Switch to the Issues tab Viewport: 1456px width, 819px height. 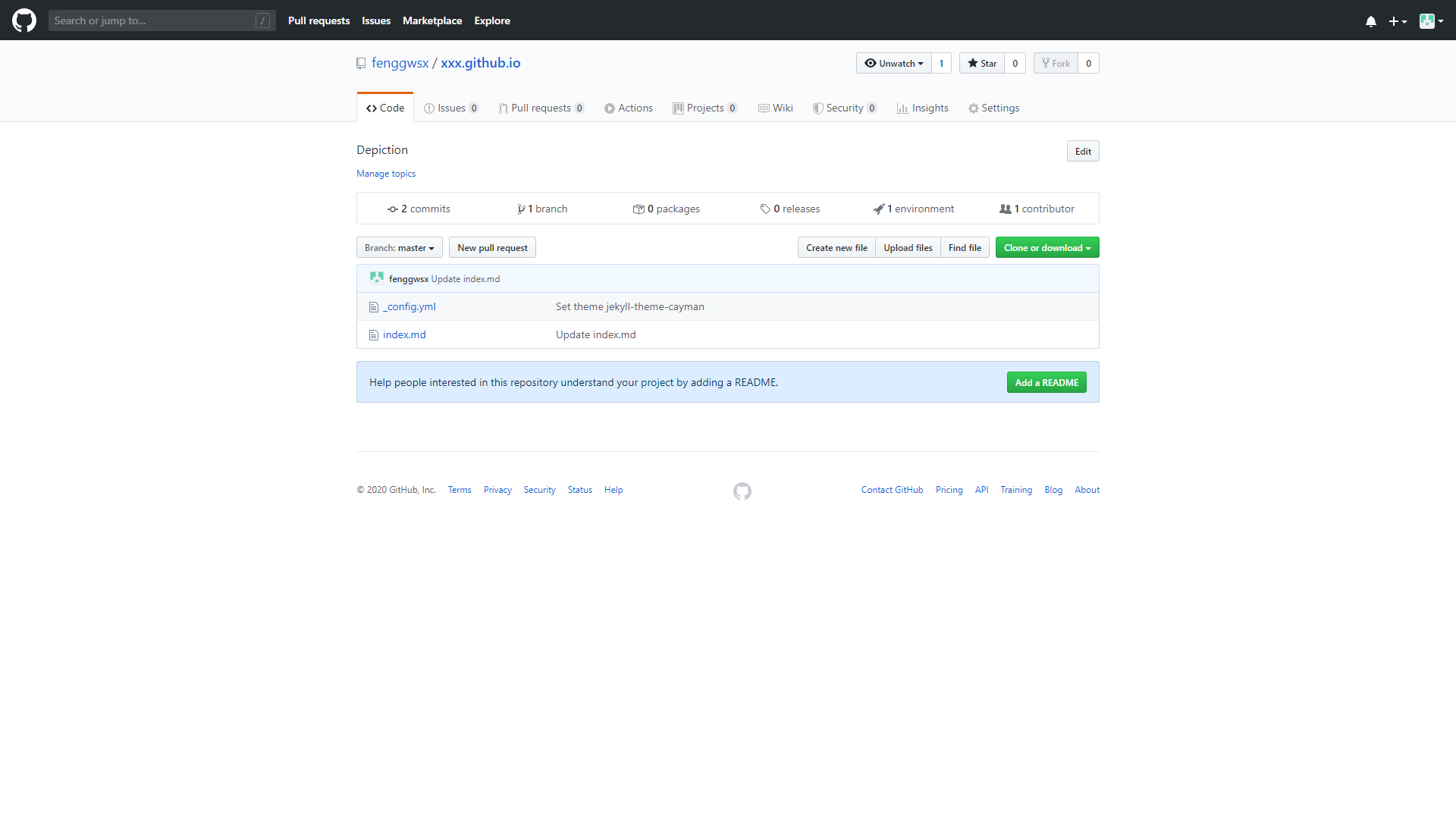451,108
